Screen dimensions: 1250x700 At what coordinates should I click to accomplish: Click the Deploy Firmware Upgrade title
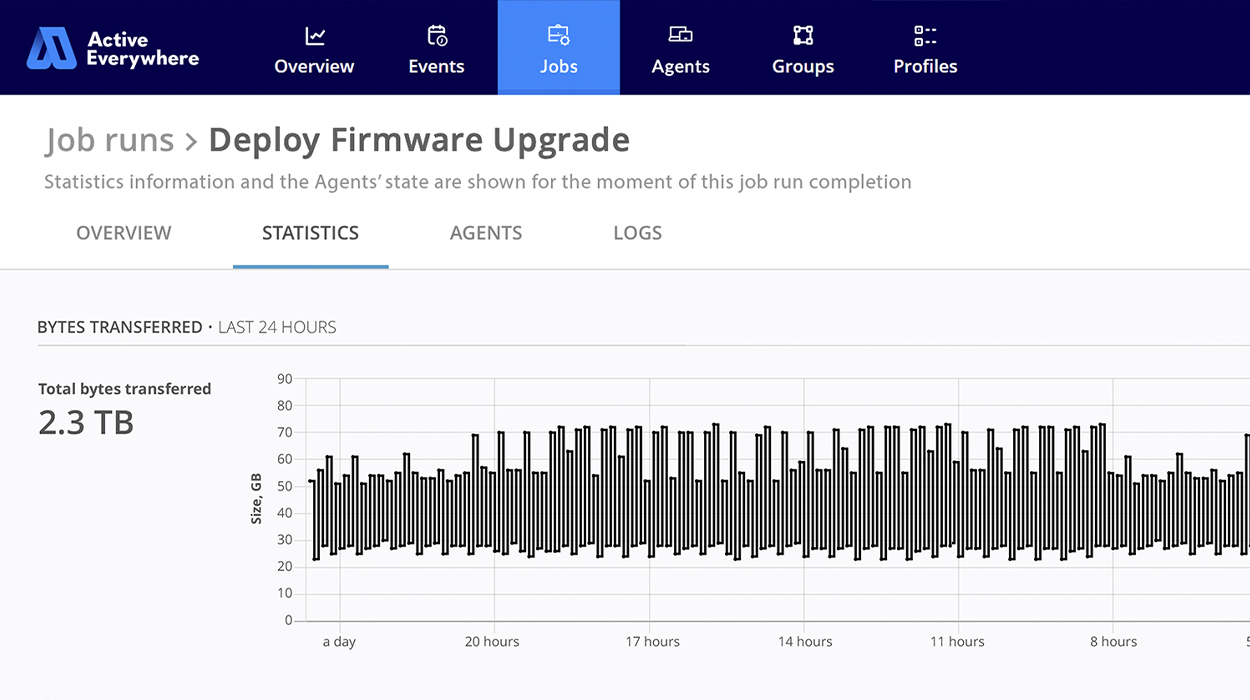tap(418, 140)
